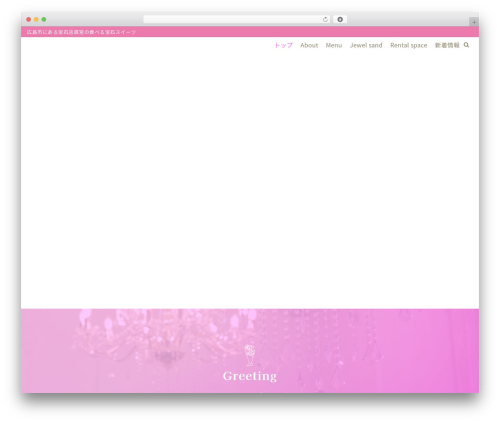Open the Jewel sand menu item
This screenshot has height=423, width=500.
(366, 45)
